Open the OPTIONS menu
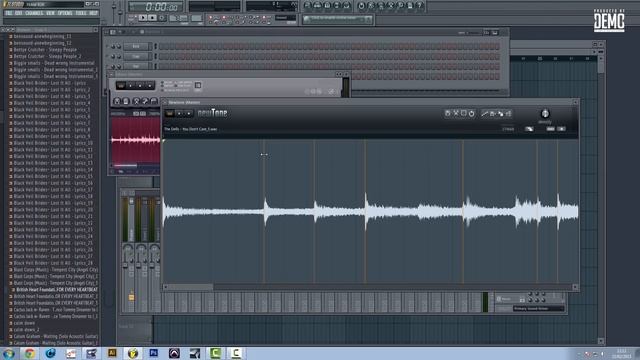This screenshot has height=360, width=640. [x=65, y=13]
